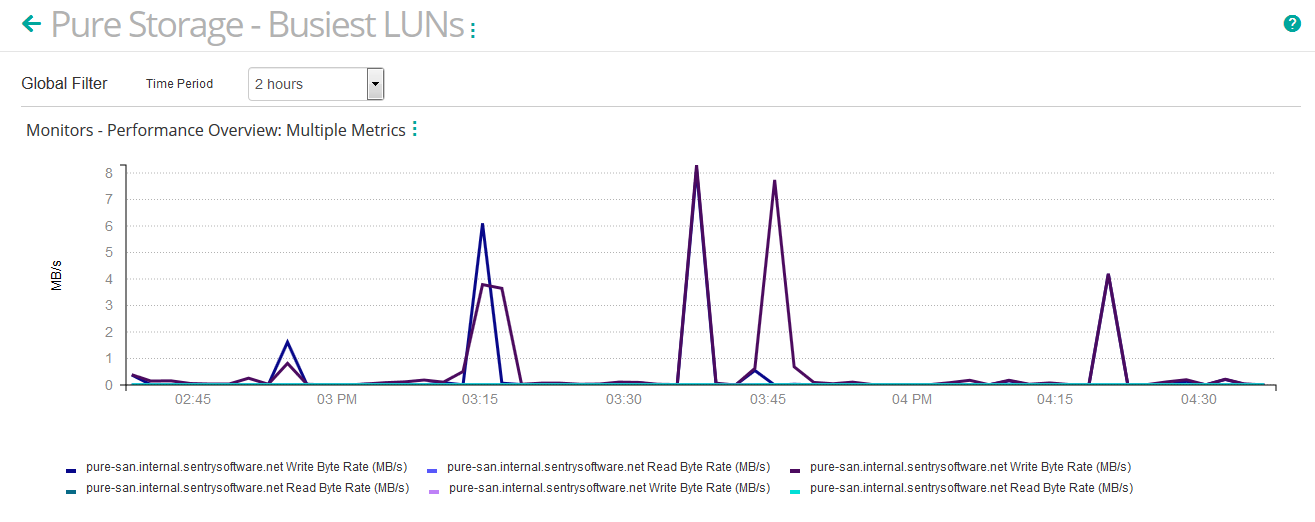Toggle the navy blue Write Byte Rate legend swatch

tap(71, 469)
